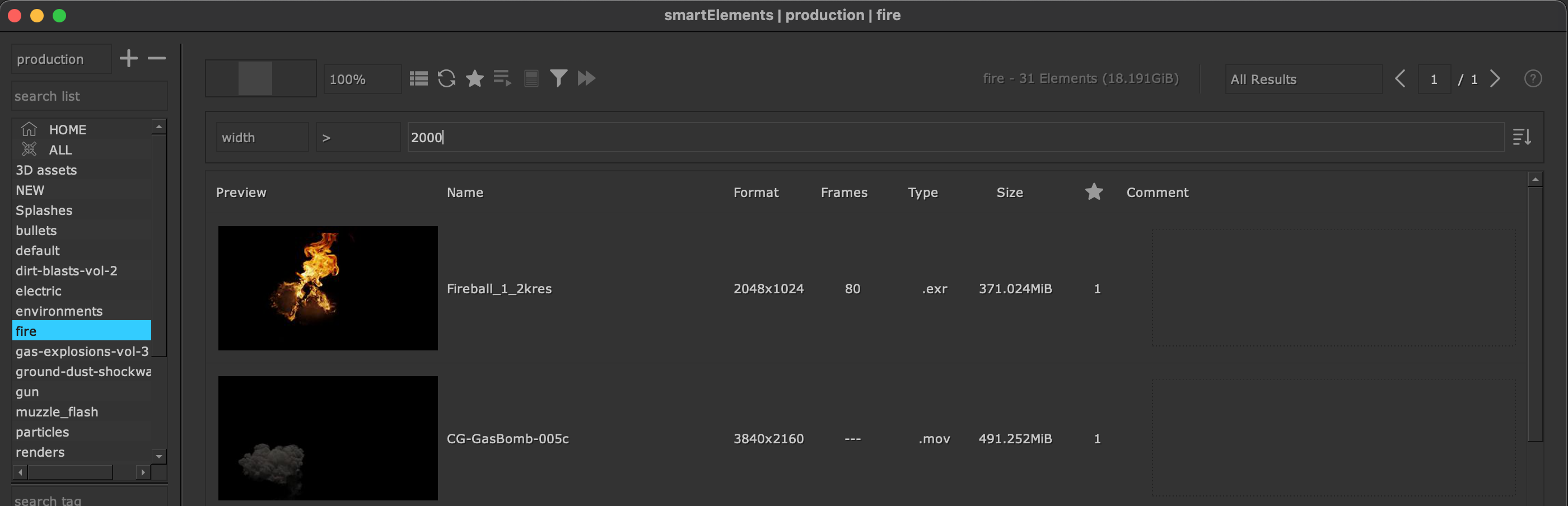This screenshot has height=506, width=1568.
Task: Toggle the details panel page icon
Action: click(x=531, y=78)
